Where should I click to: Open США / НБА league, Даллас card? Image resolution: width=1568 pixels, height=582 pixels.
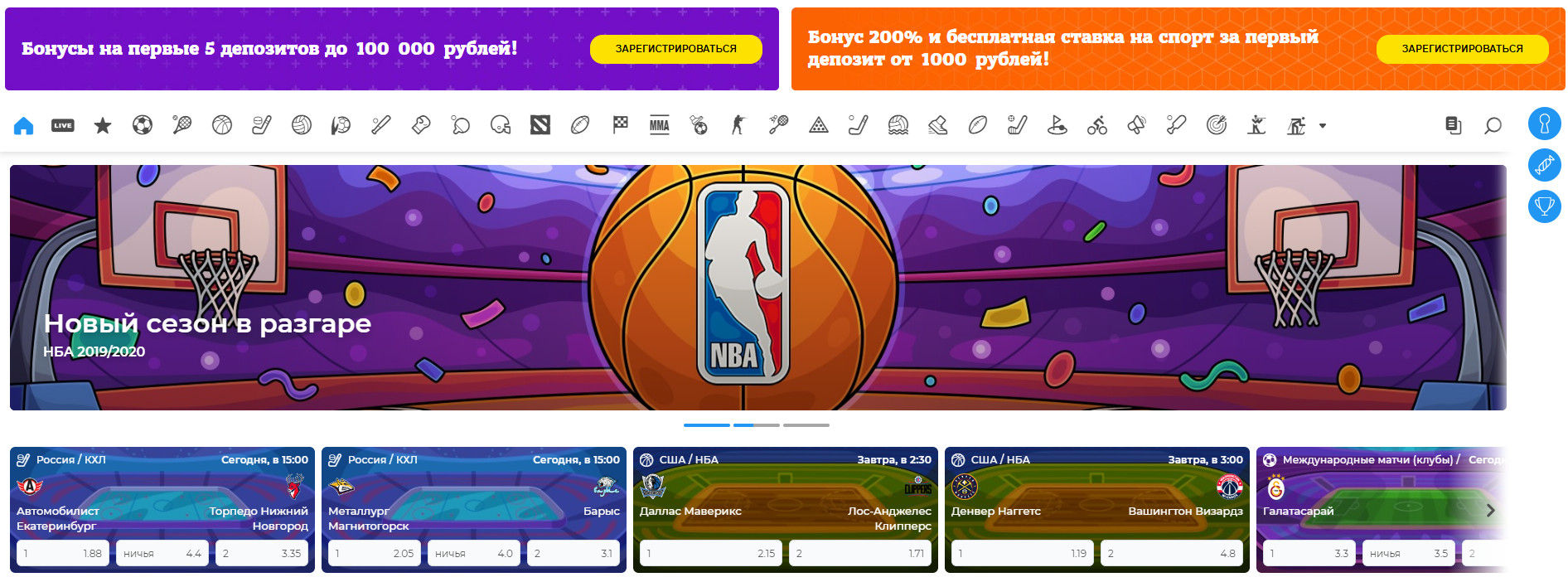pyautogui.click(x=689, y=459)
